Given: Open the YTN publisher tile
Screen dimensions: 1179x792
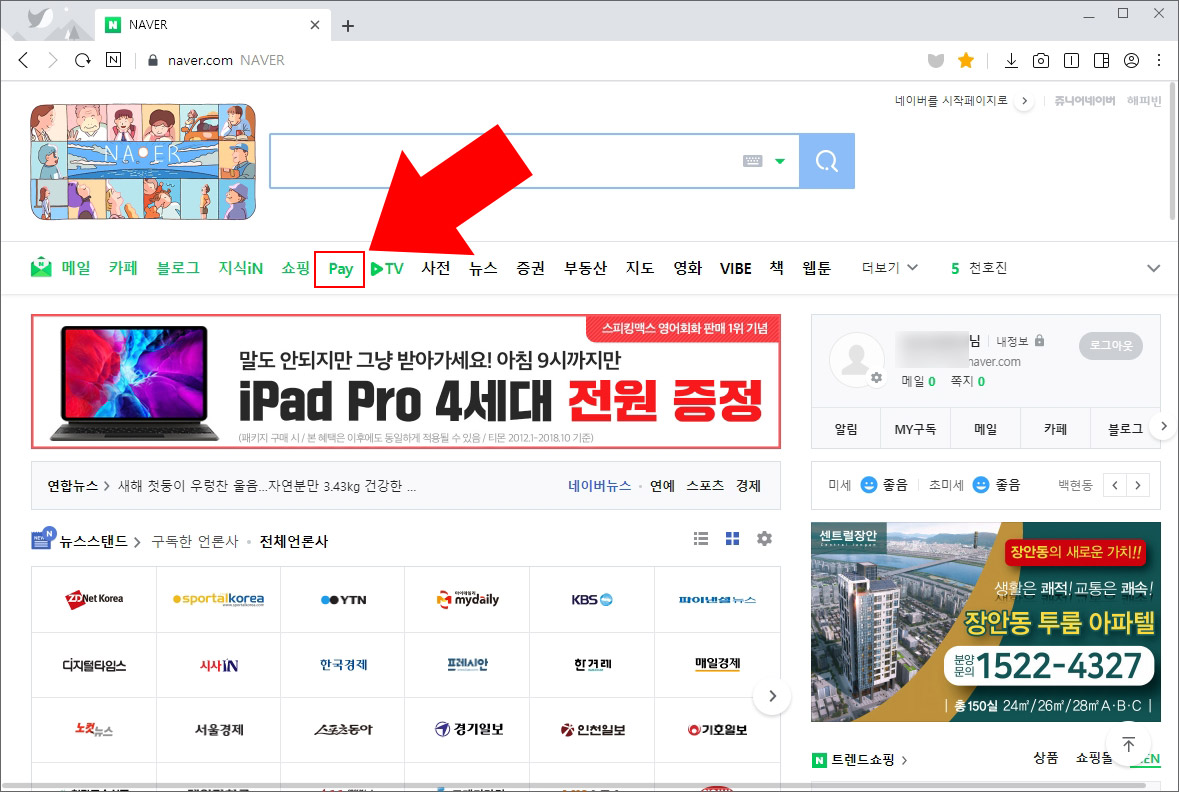Looking at the screenshot, I should pyautogui.click(x=343, y=599).
